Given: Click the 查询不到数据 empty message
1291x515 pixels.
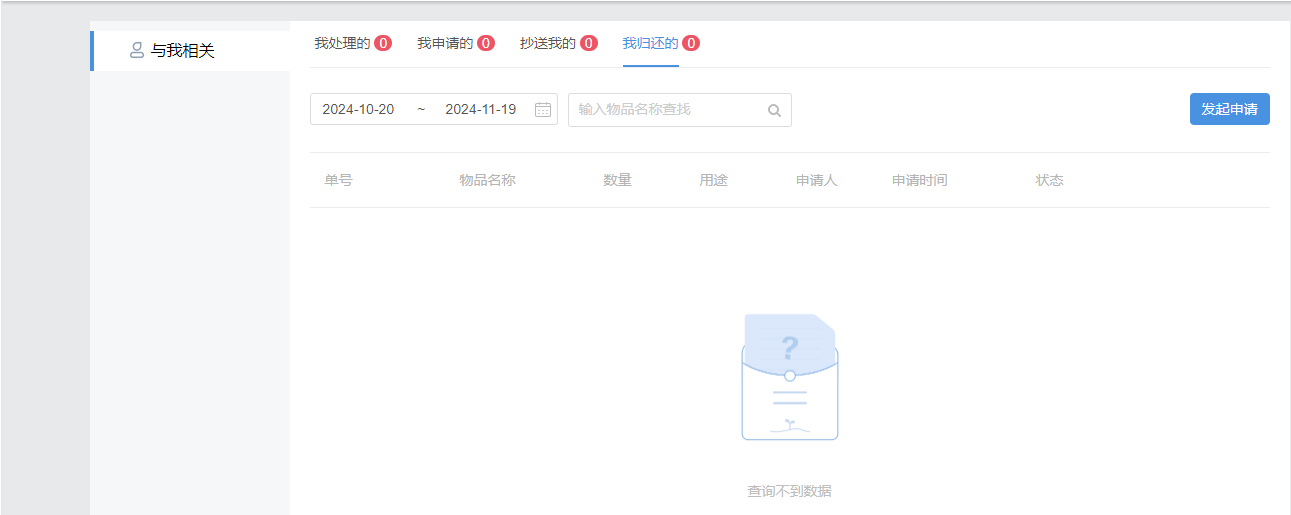Looking at the screenshot, I should (789, 491).
